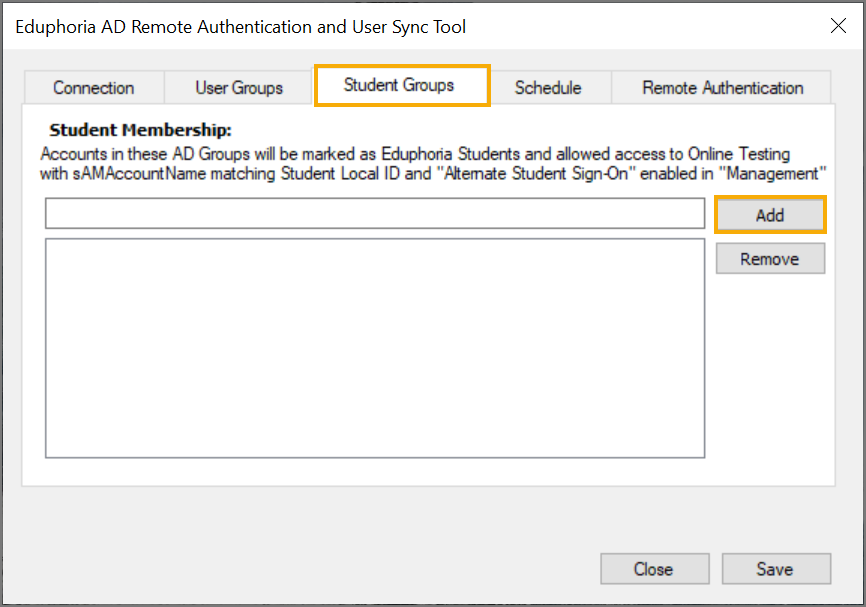
Task: Click the Eduphoria Students phrase in the description
Action: point(451,154)
